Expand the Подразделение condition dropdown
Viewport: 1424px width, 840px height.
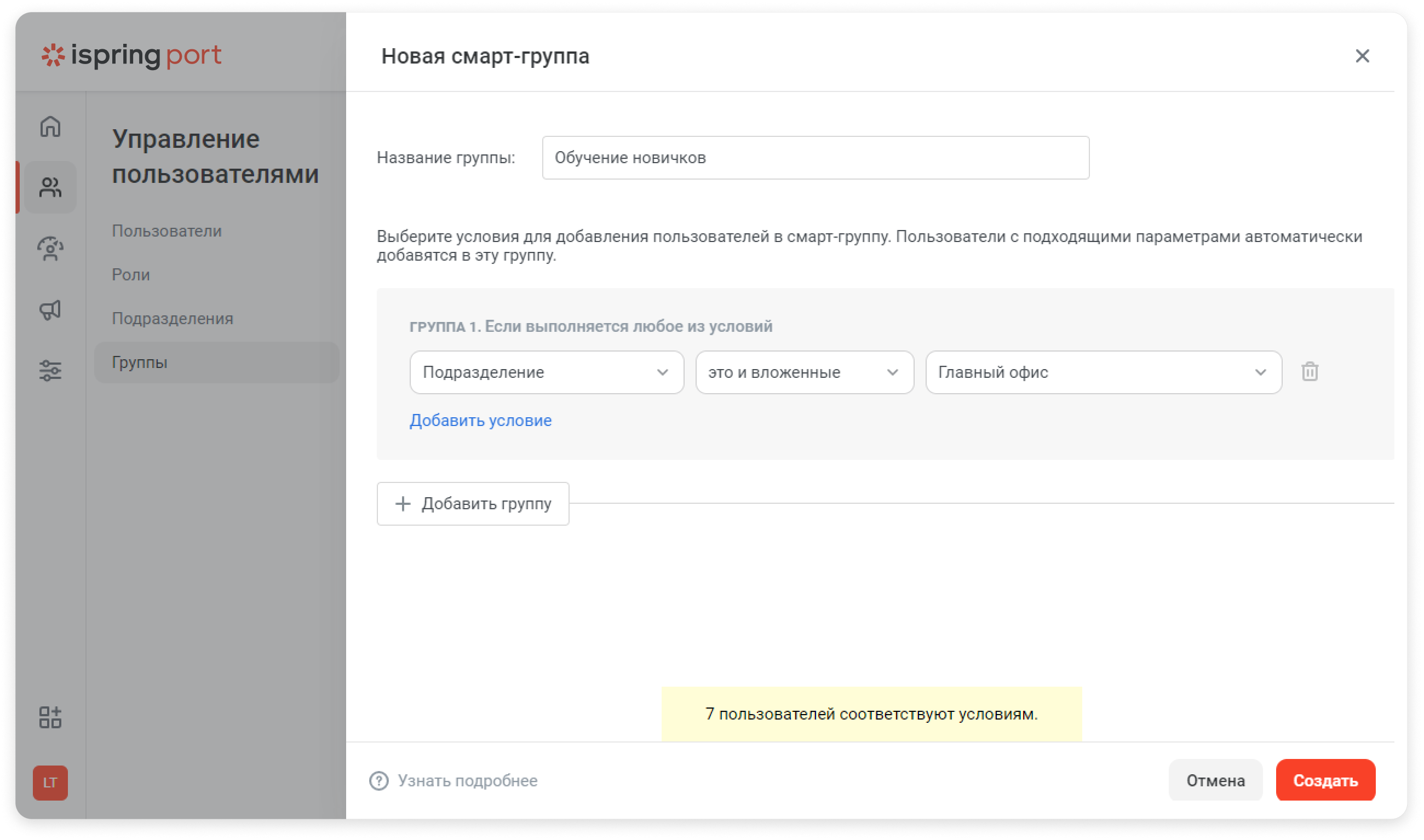(547, 372)
